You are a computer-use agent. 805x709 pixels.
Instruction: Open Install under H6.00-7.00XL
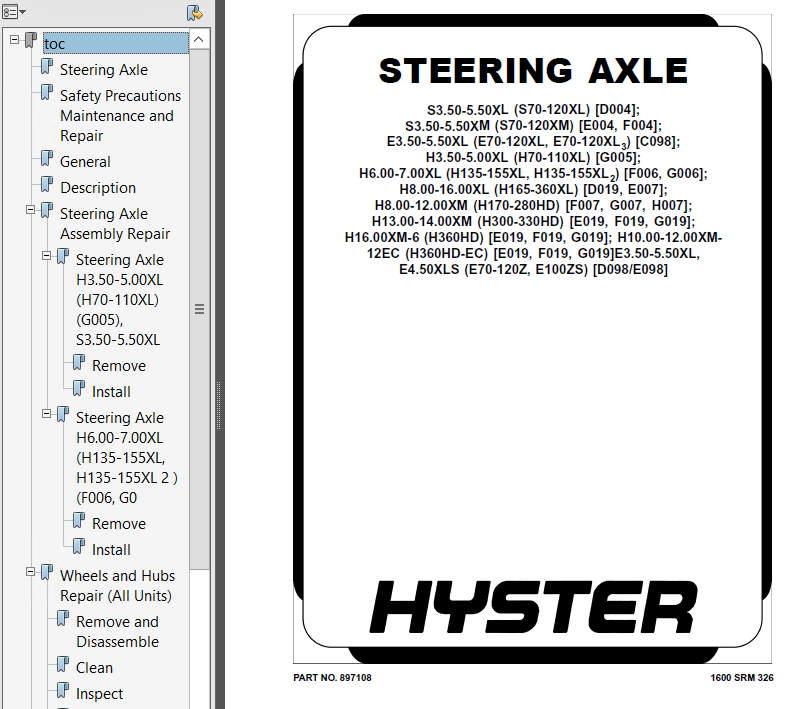(111, 550)
